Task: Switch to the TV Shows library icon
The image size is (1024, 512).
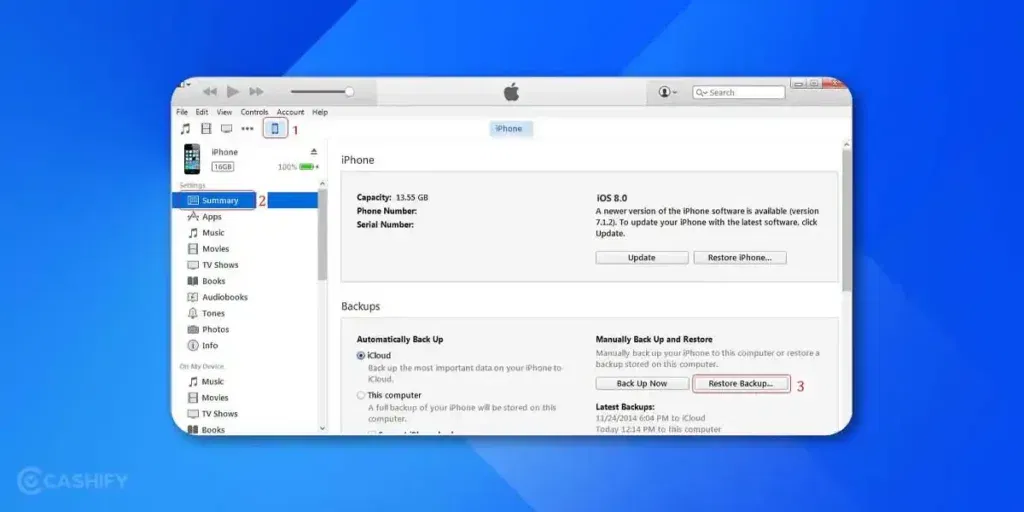Action: [227, 129]
